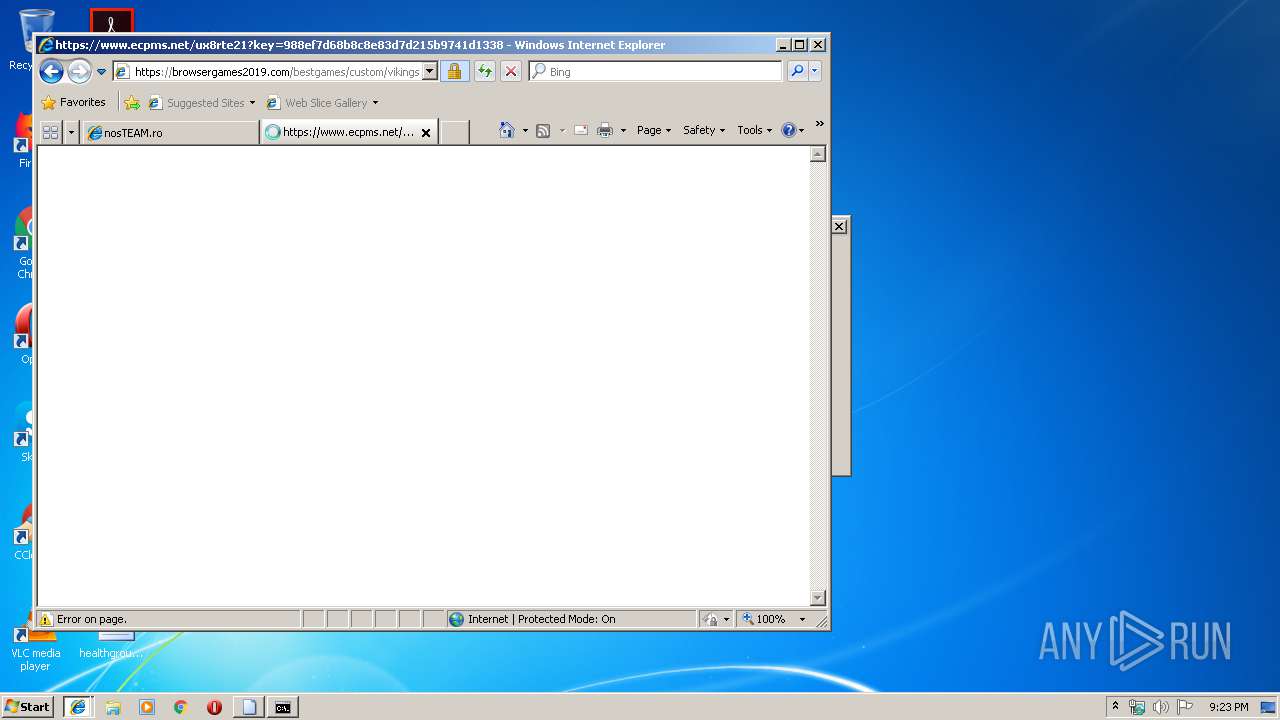
Task: Open the Start menu
Action: tap(27, 706)
